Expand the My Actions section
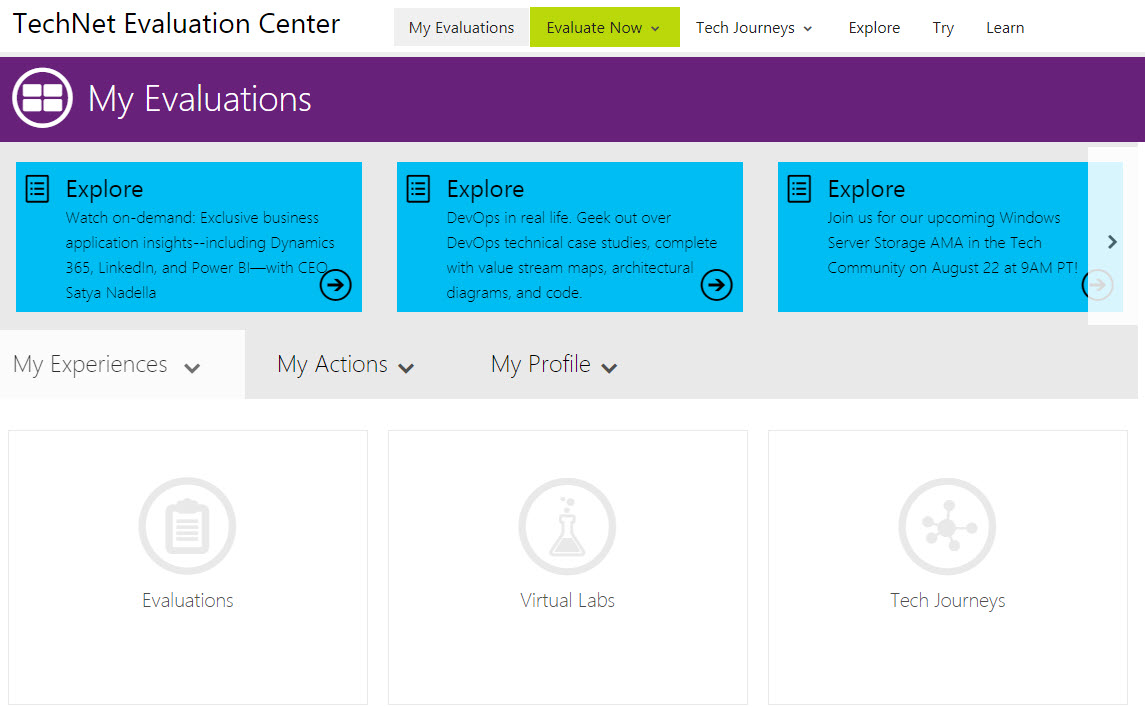Image resolution: width=1145 pixels, height=707 pixels. 345,365
